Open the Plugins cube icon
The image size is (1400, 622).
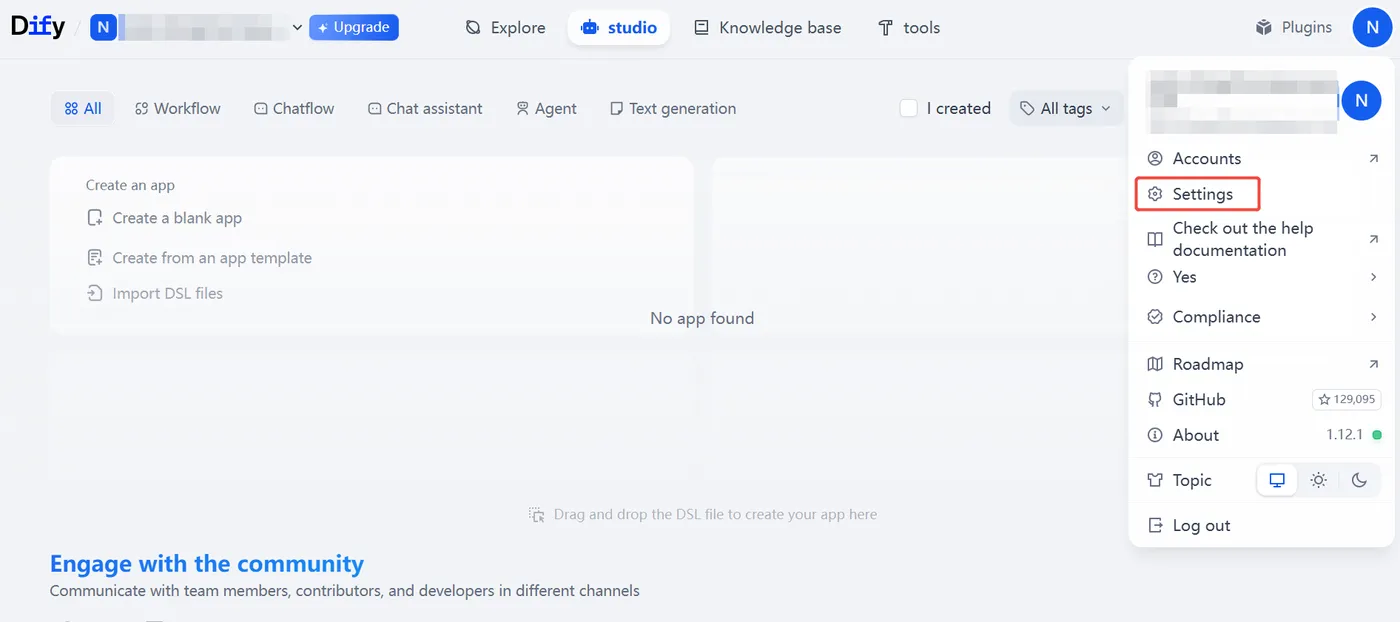(1264, 28)
